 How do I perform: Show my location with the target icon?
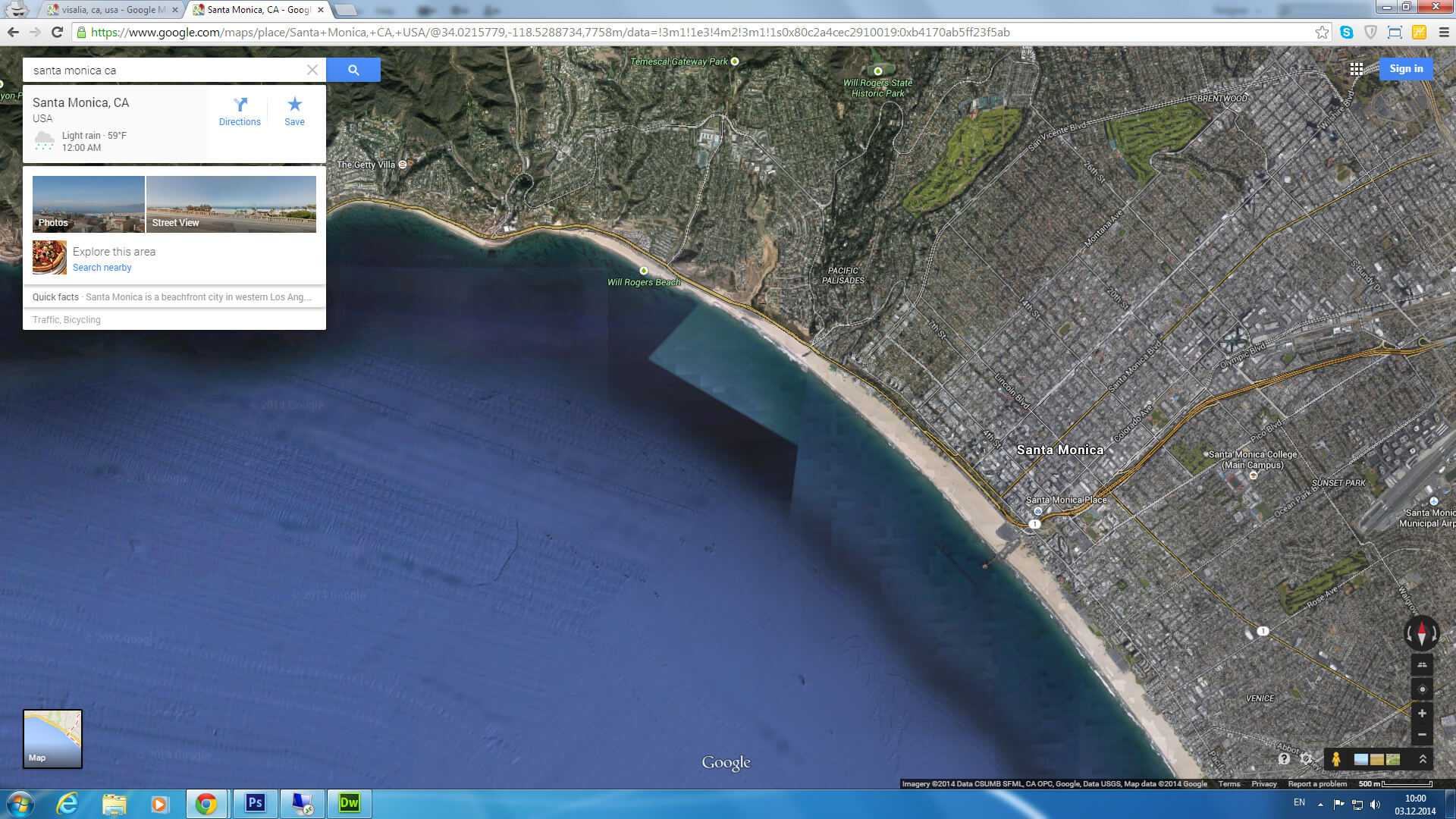[1422, 689]
